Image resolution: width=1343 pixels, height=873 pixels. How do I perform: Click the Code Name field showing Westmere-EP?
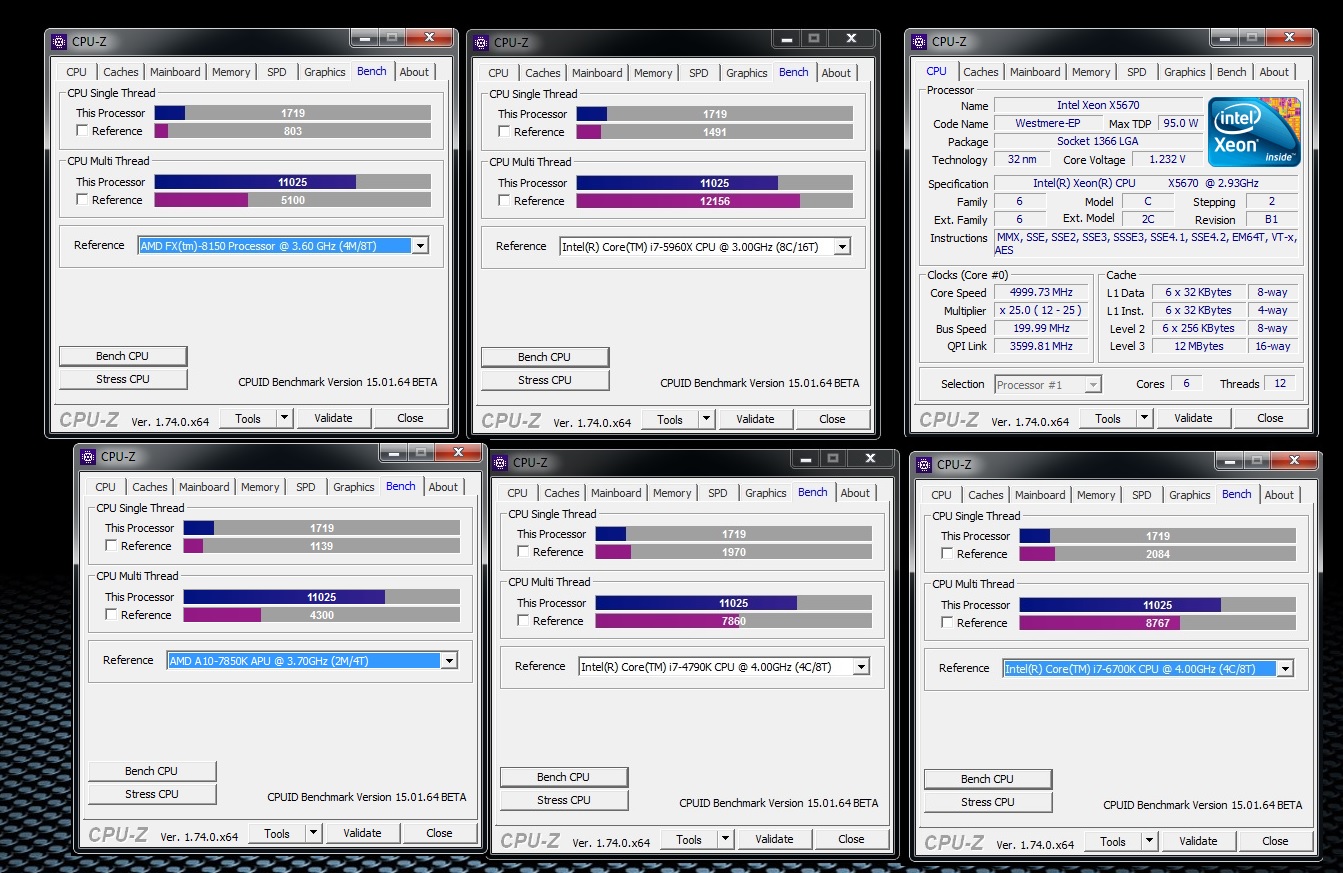coord(1048,123)
